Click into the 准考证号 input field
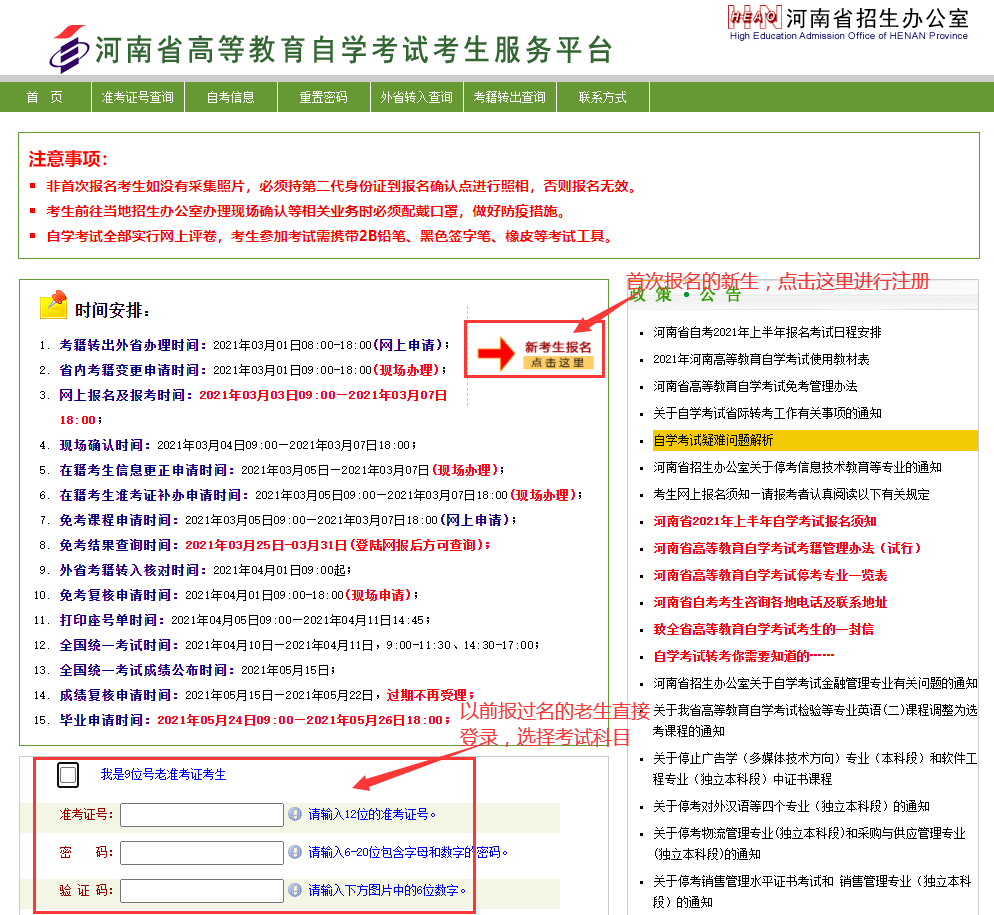 [202, 815]
